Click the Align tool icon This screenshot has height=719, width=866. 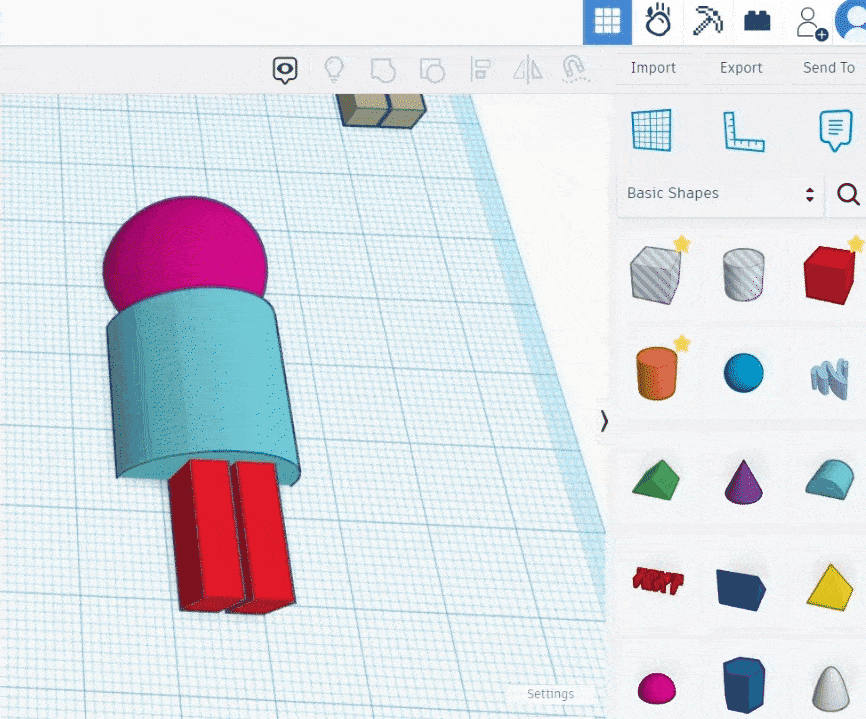480,70
